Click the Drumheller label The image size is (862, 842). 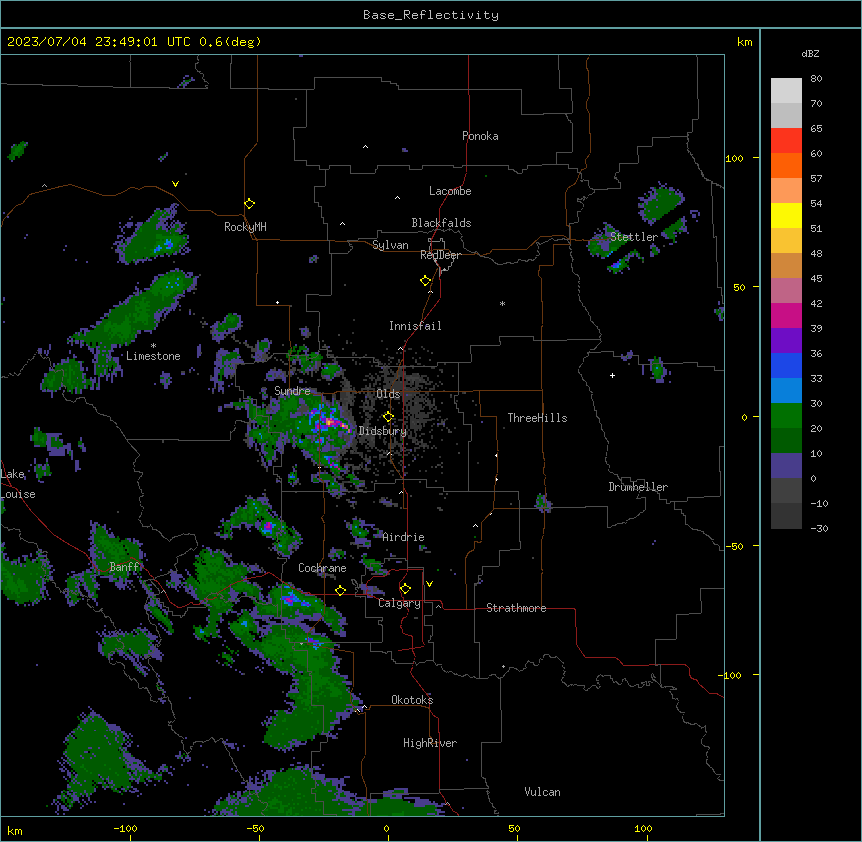coord(638,487)
